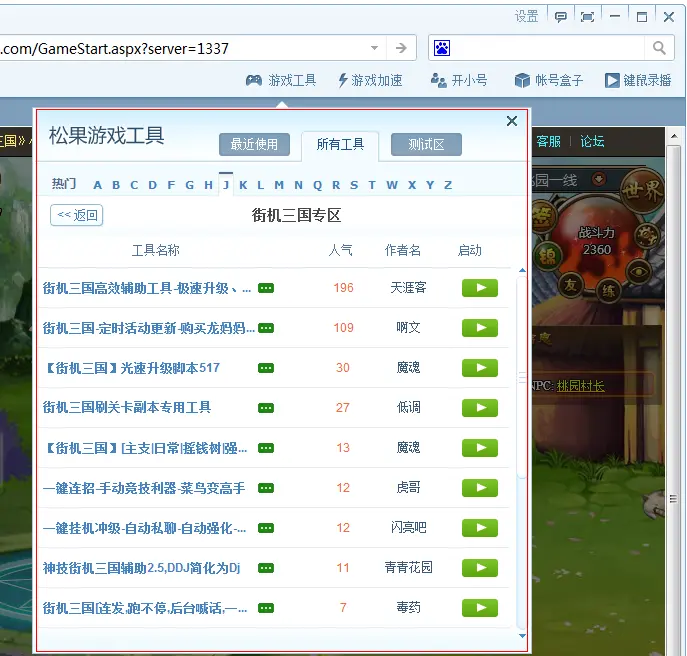Select letter A in the index

coord(98,185)
